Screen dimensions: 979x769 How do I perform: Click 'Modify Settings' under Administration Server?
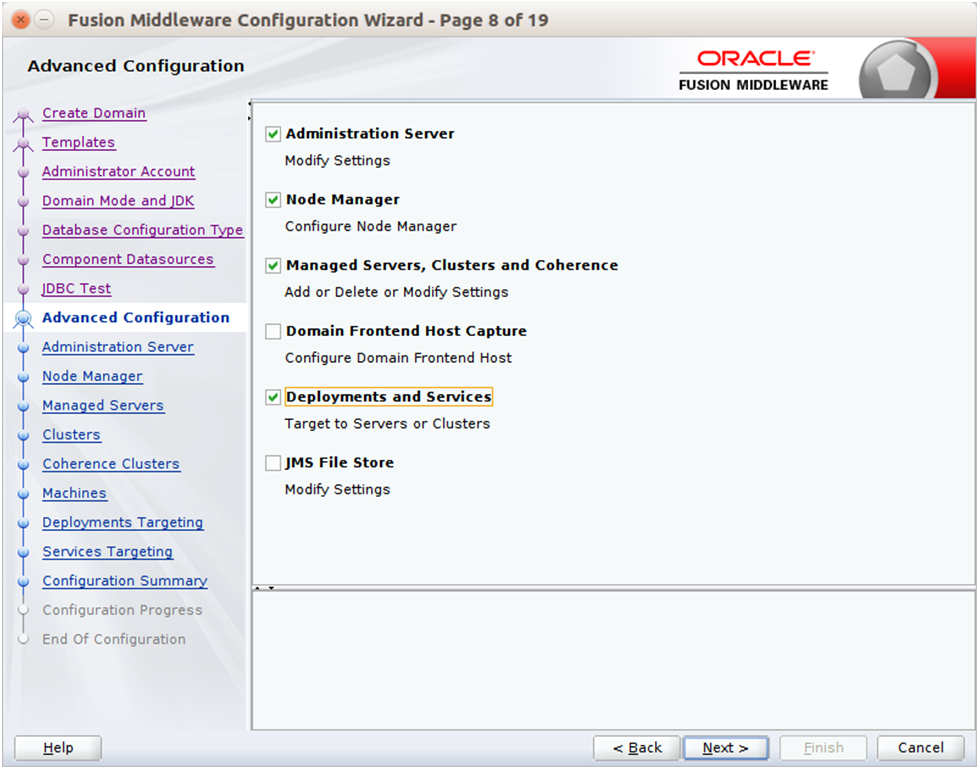(x=337, y=160)
